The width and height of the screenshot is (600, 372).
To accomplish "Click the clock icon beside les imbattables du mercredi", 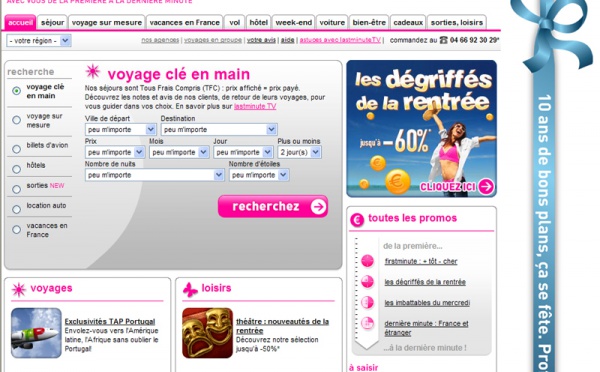I will coord(367,302).
